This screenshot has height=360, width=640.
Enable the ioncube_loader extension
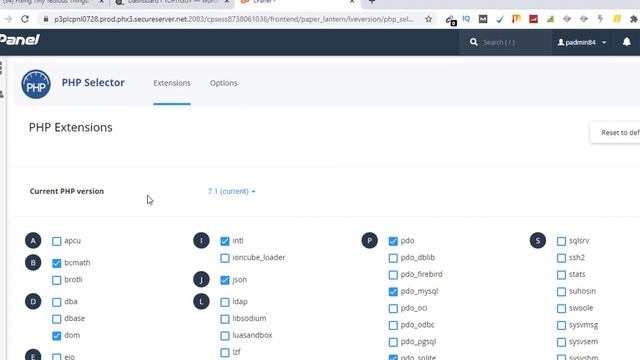click(225, 258)
